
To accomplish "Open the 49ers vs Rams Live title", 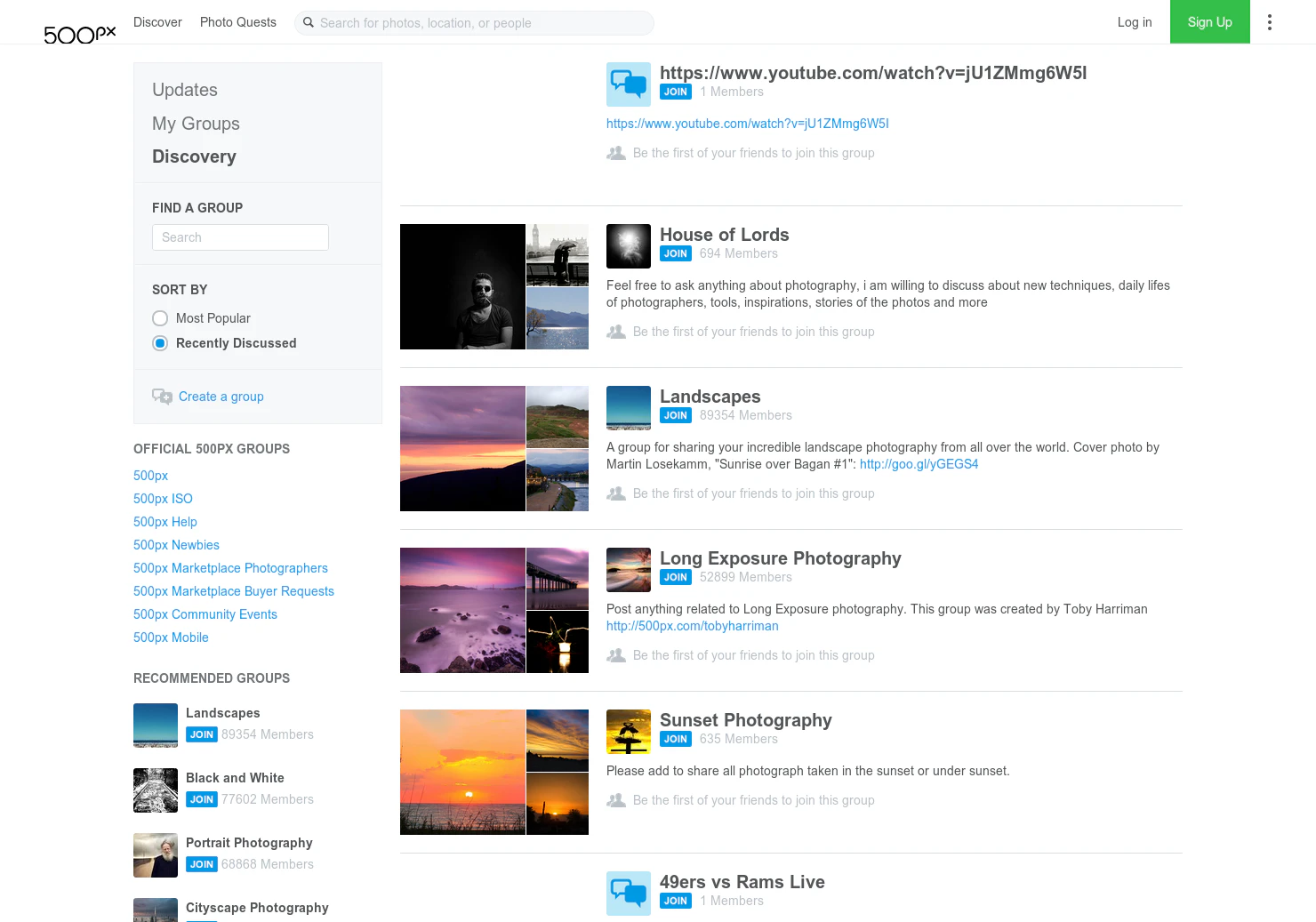I will 742,882.
